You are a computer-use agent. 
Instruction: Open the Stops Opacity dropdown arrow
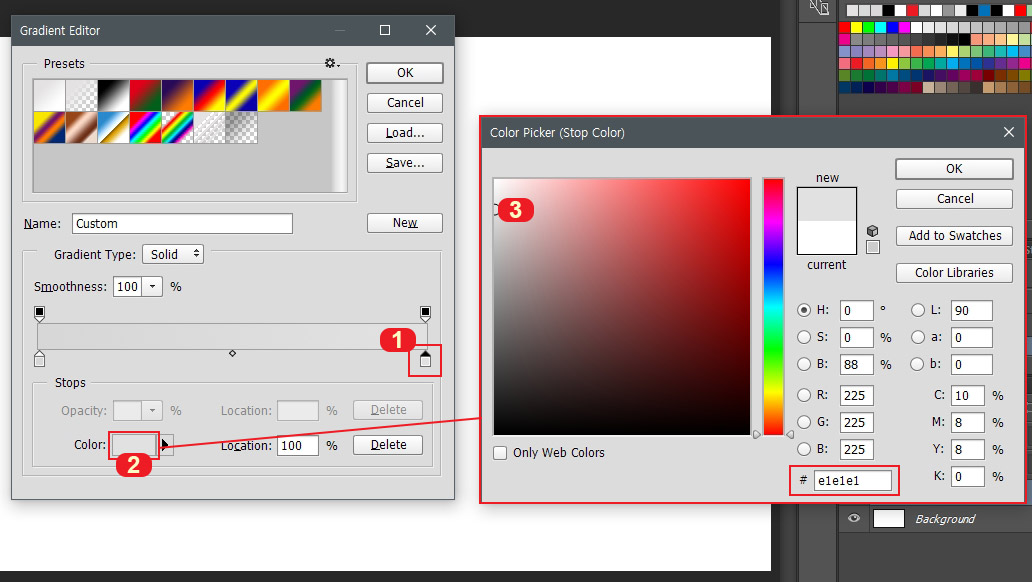(x=152, y=410)
